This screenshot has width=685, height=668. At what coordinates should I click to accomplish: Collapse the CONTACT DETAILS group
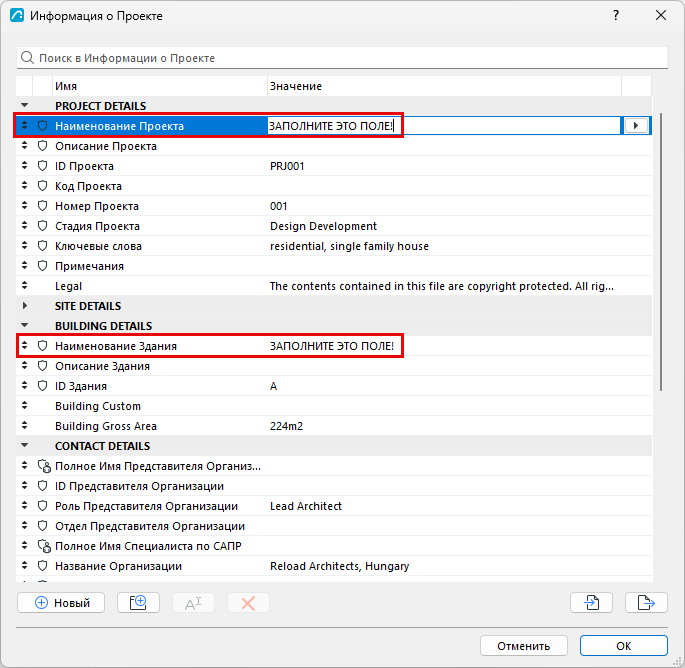(x=24, y=446)
